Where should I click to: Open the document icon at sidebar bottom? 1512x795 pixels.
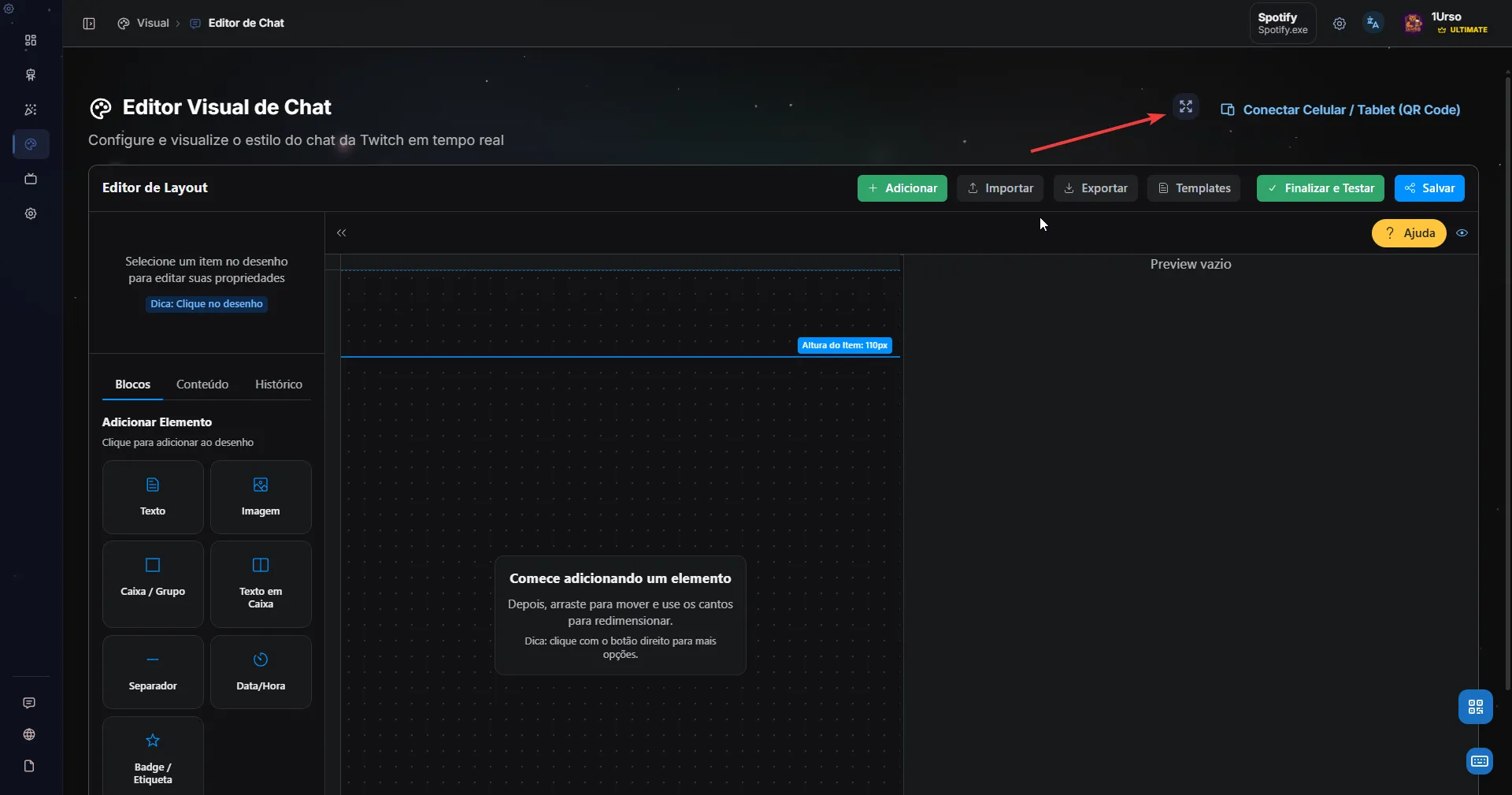(x=30, y=767)
